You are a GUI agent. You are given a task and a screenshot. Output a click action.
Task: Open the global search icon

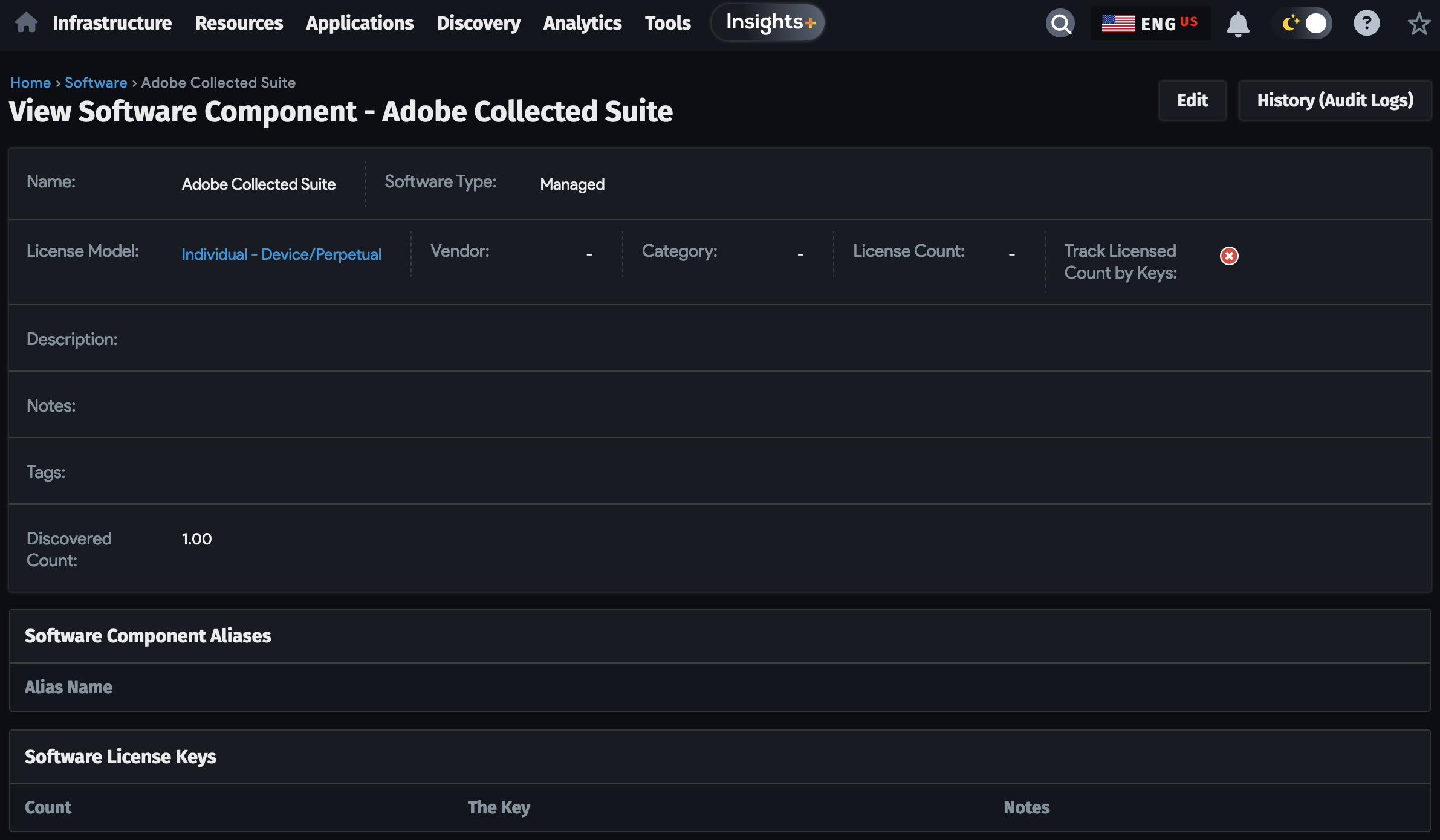(1060, 24)
